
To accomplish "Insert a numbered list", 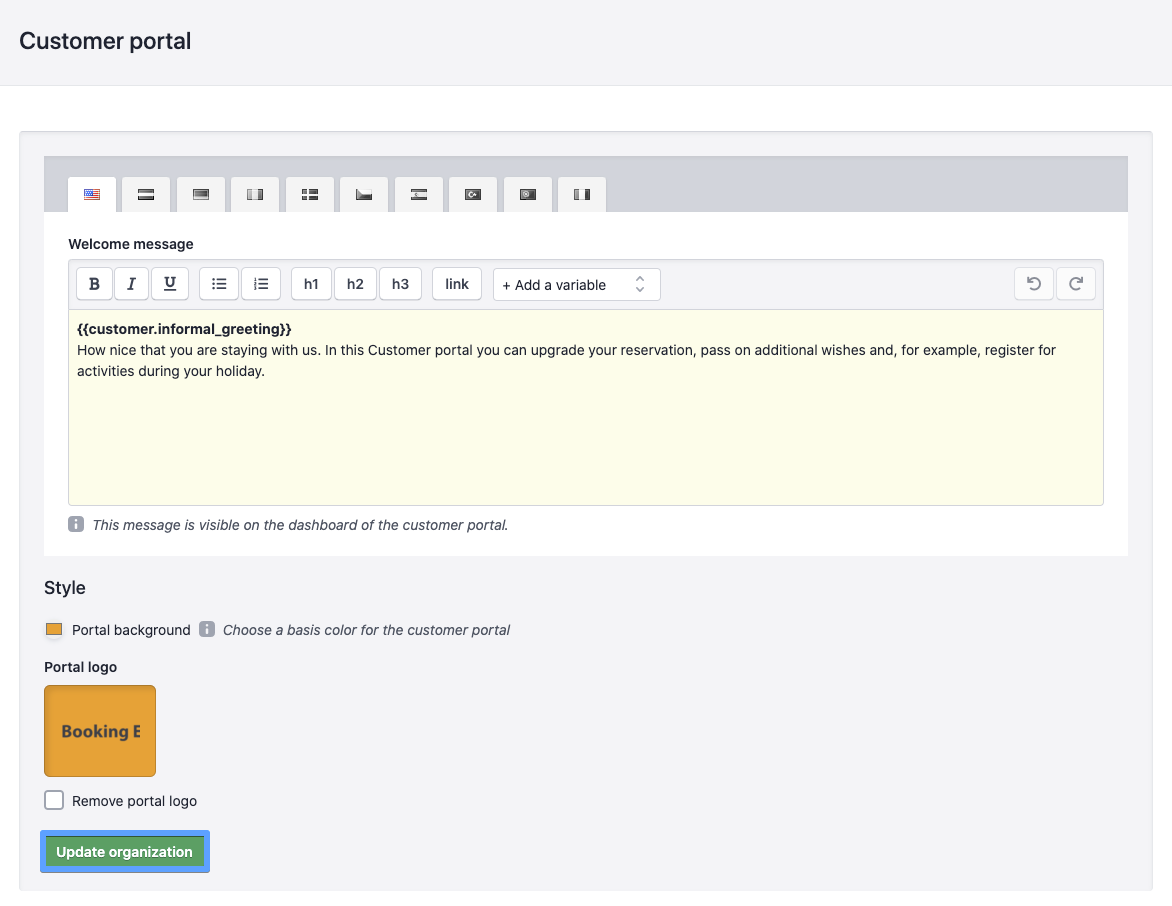I will coord(261,284).
